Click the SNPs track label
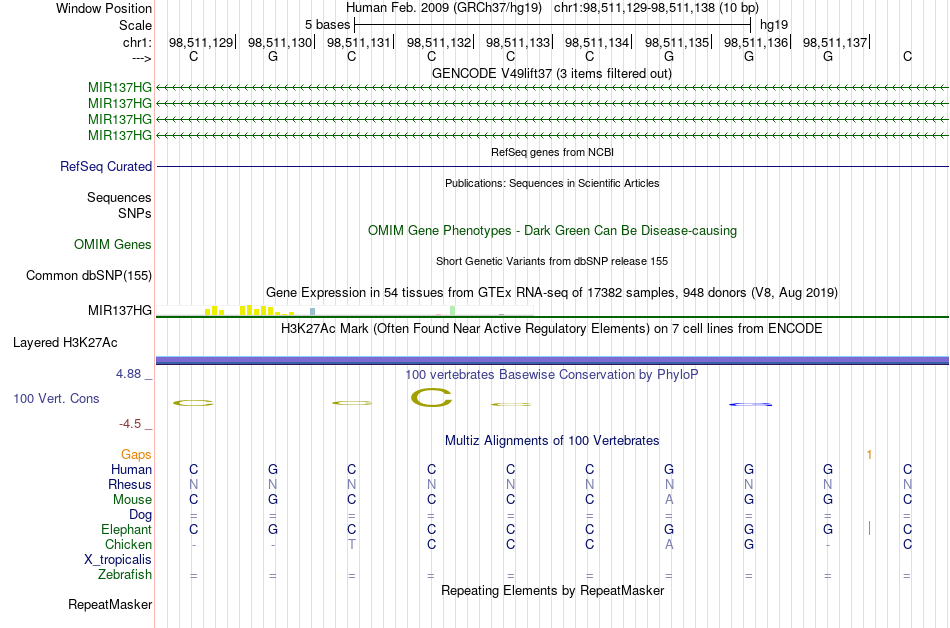Viewport: 950px width, 628px height. (x=135, y=213)
